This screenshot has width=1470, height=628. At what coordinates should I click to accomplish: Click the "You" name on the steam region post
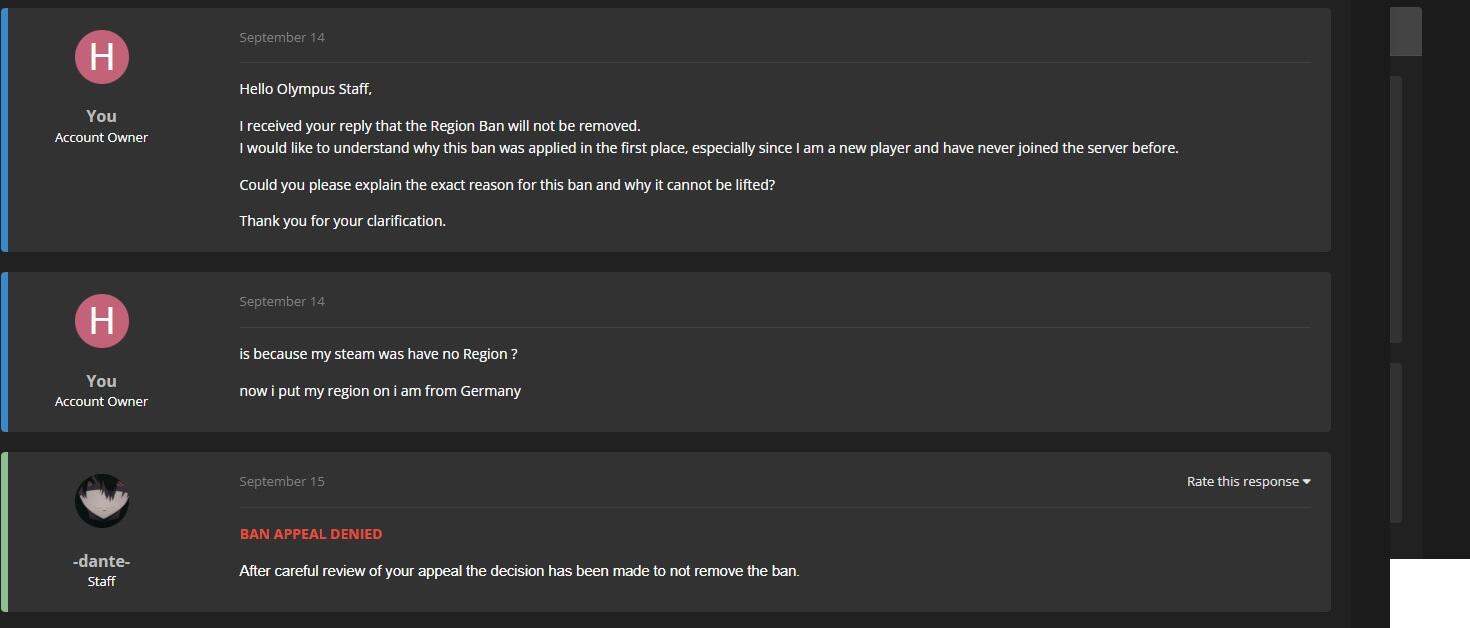click(101, 381)
